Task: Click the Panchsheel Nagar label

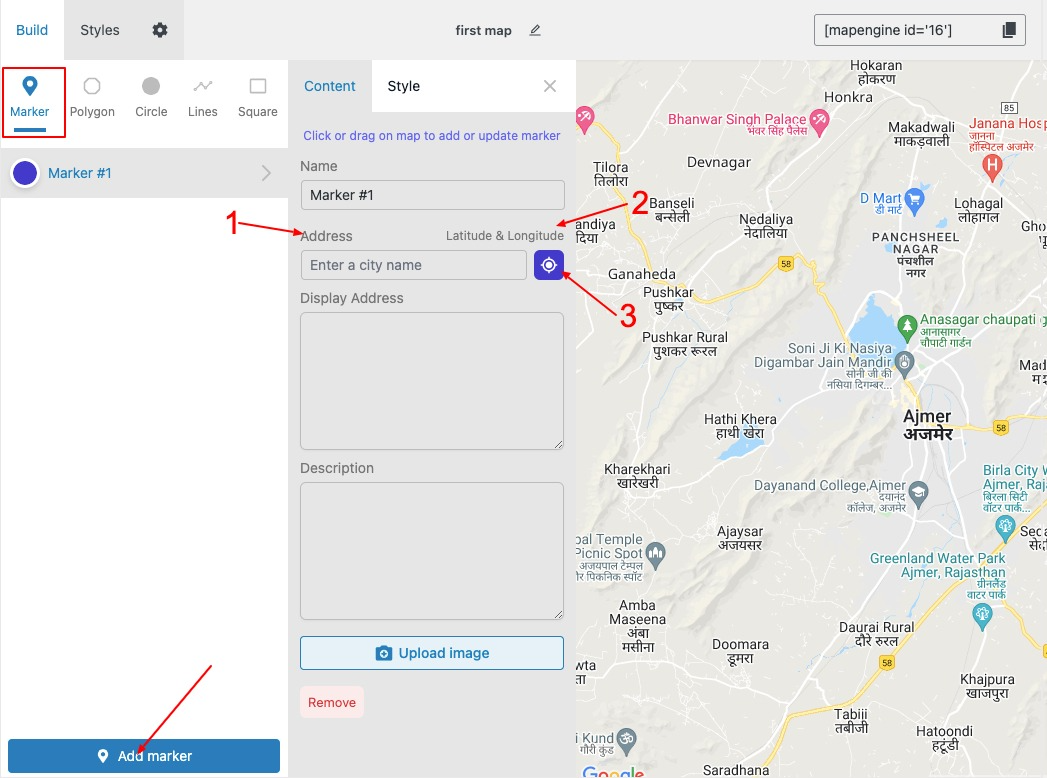Action: click(x=915, y=254)
